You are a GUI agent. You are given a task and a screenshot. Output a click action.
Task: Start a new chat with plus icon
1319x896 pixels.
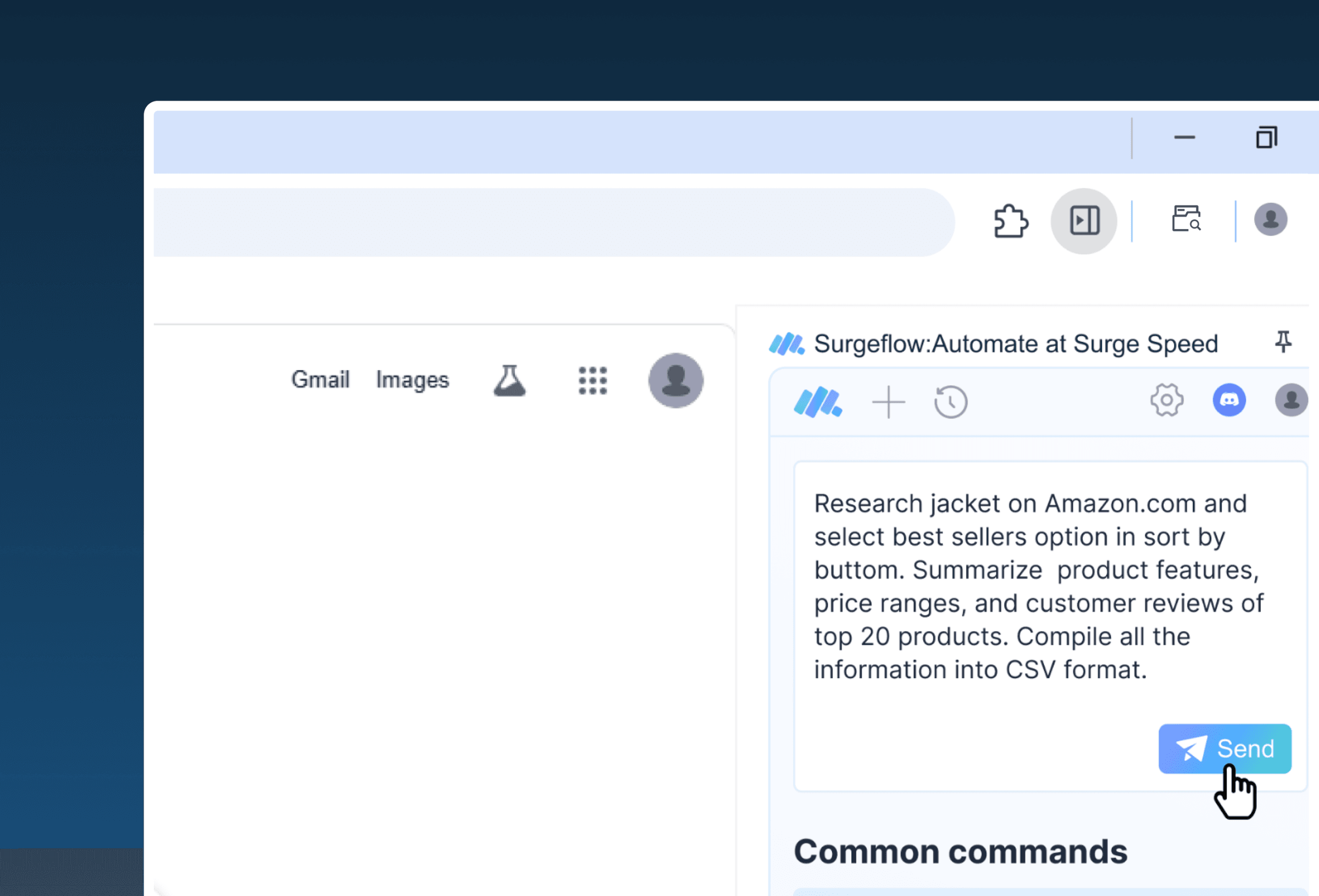888,402
